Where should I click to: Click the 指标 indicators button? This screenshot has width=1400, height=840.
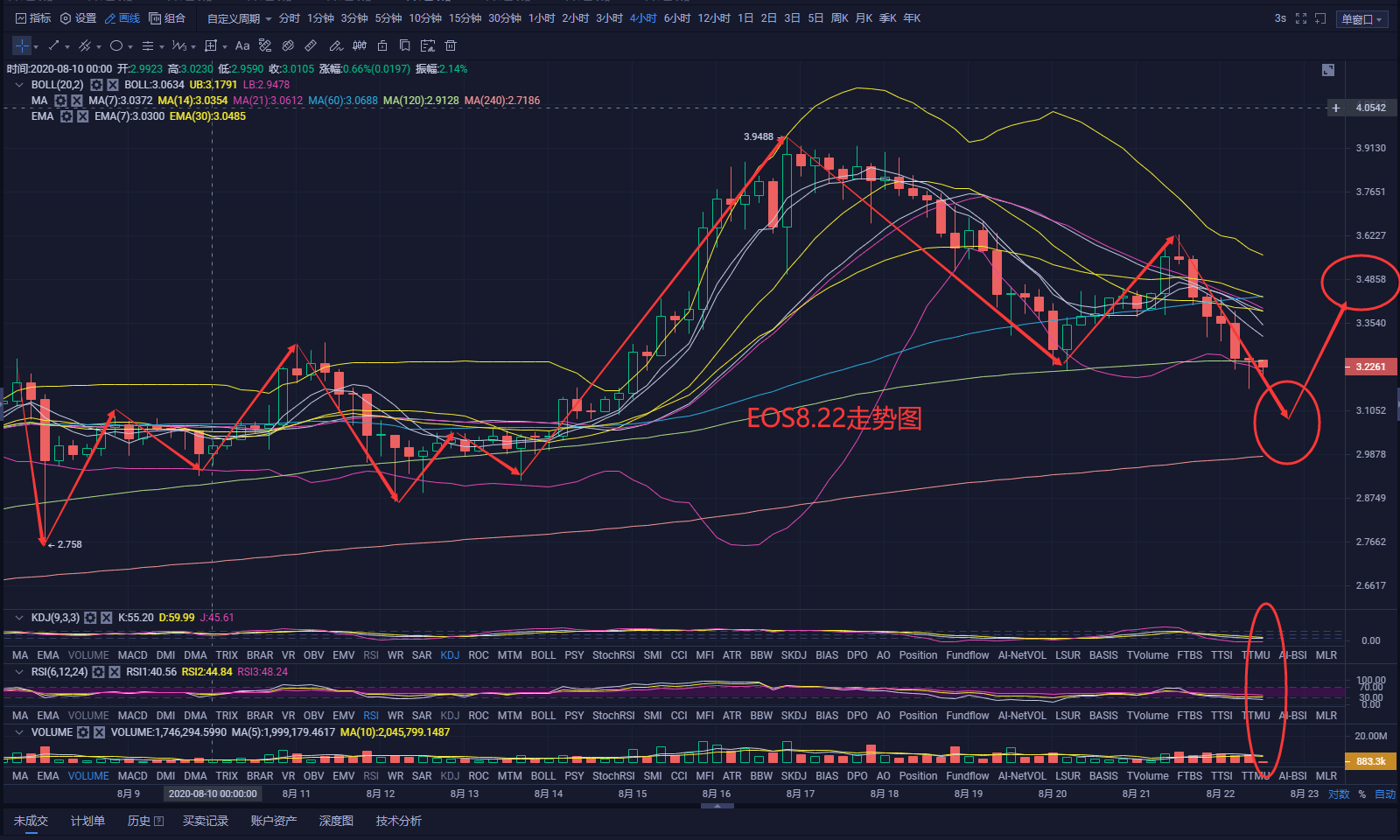pyautogui.click(x=33, y=18)
